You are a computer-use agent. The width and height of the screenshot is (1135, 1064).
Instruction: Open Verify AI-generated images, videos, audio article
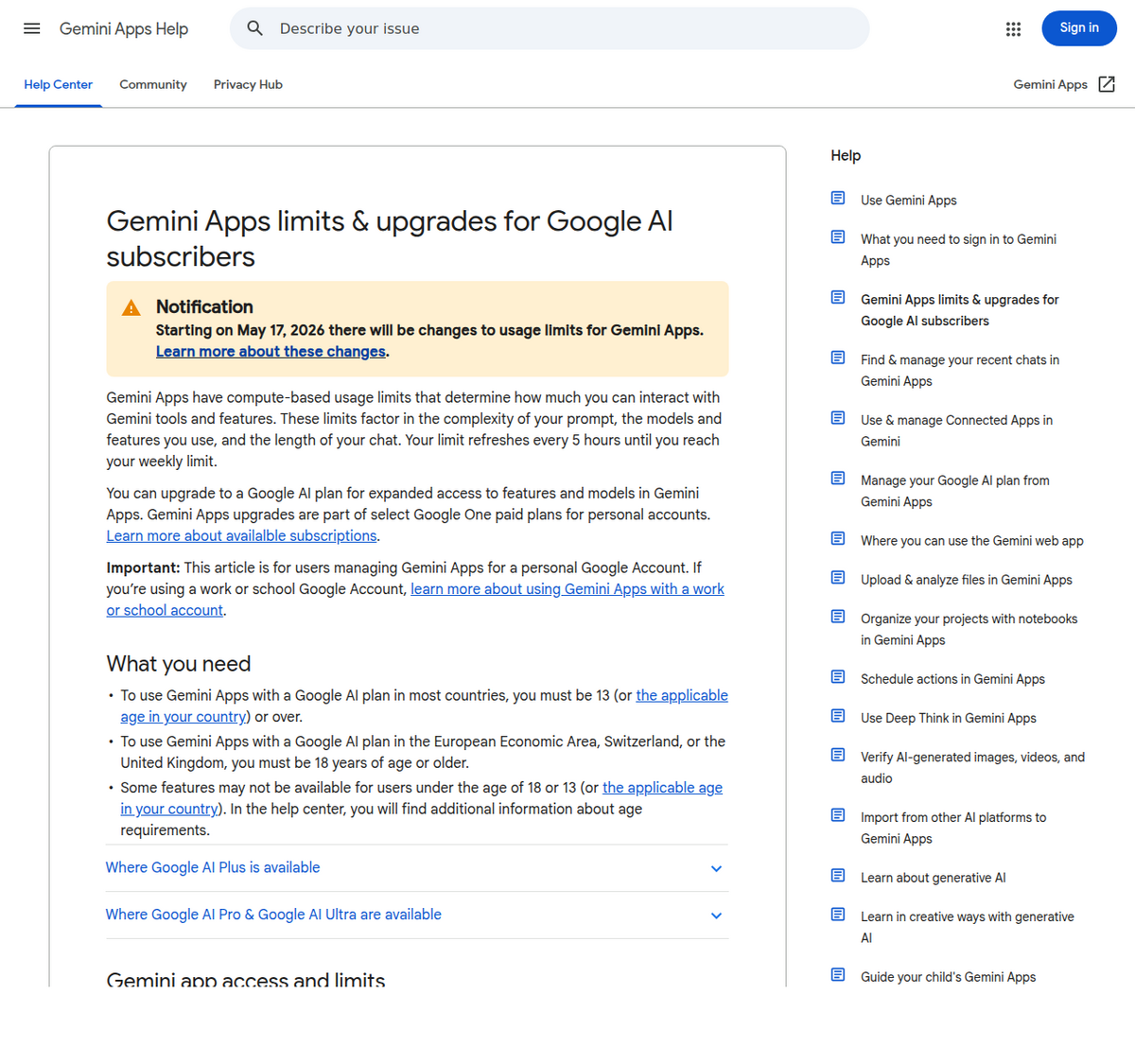pyautogui.click(x=972, y=767)
